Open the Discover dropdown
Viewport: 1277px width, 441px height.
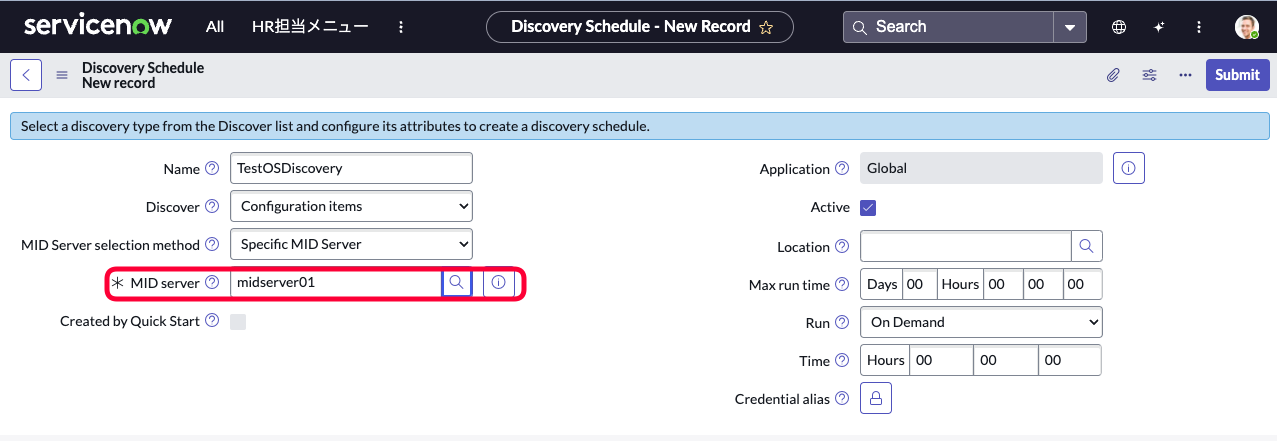point(351,206)
